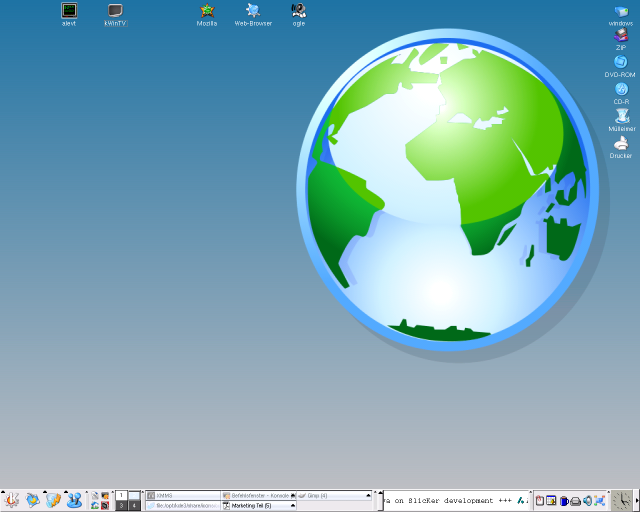Open the Mozilla desktop icon
640x512 pixels.
(x=207, y=14)
